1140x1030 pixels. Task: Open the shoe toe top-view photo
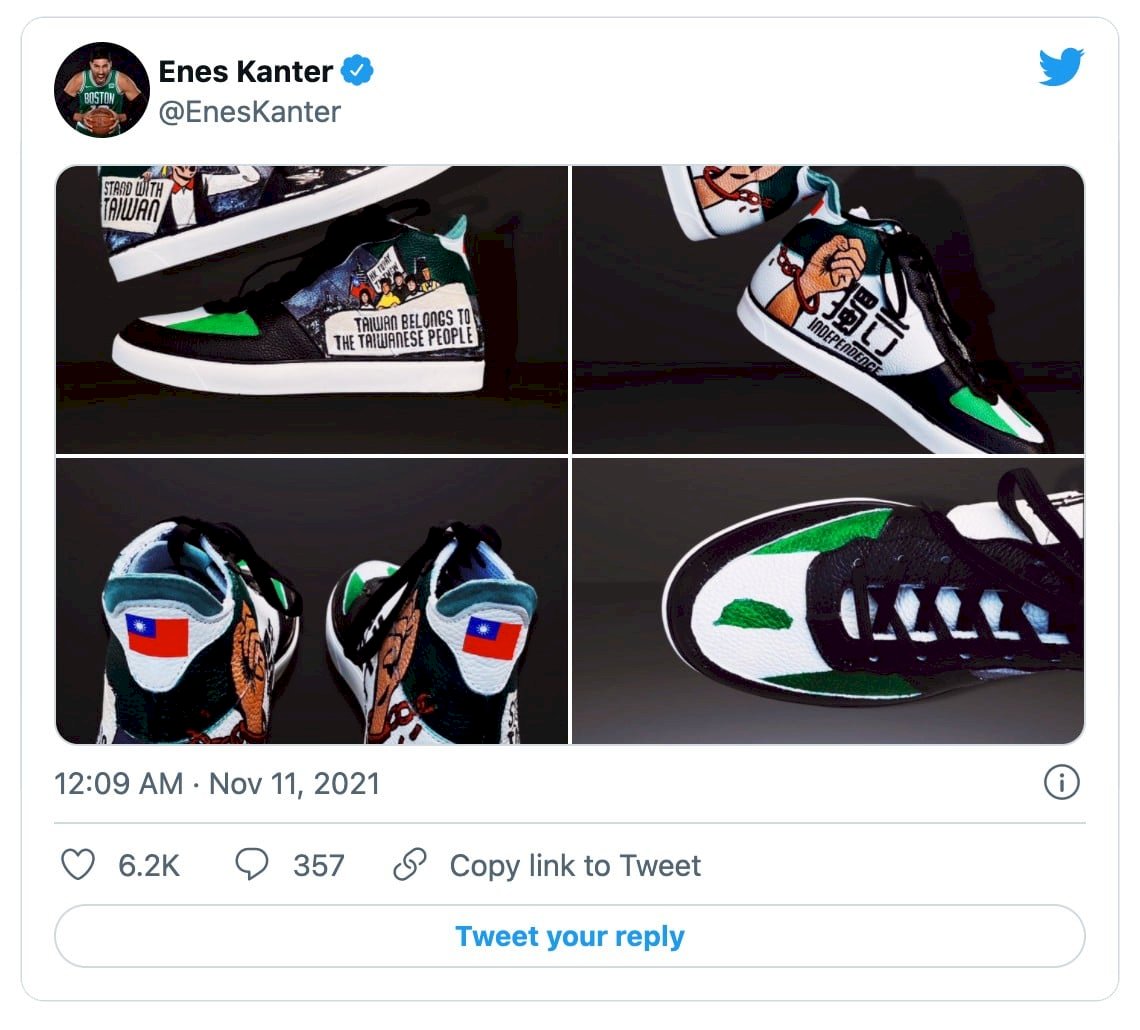[x=828, y=601]
